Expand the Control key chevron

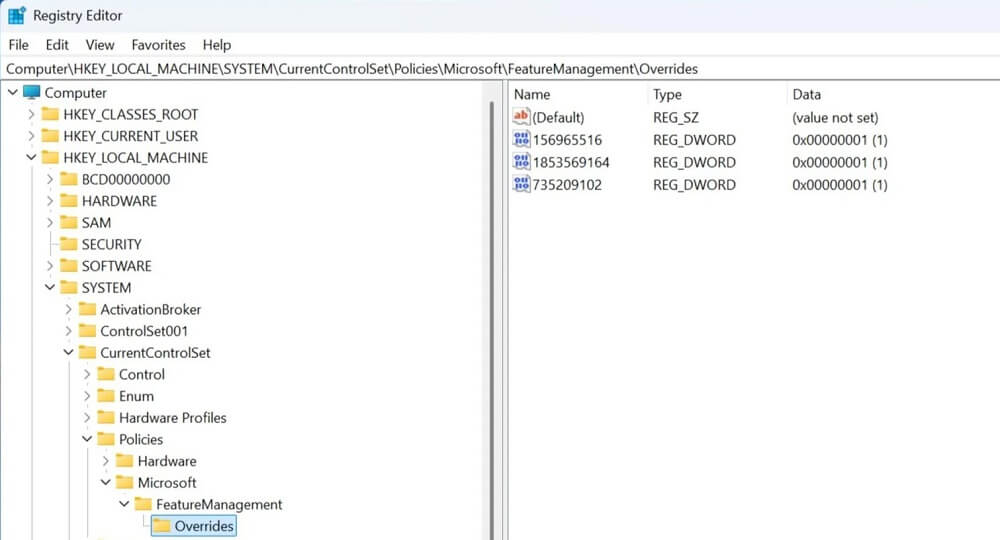click(x=87, y=374)
